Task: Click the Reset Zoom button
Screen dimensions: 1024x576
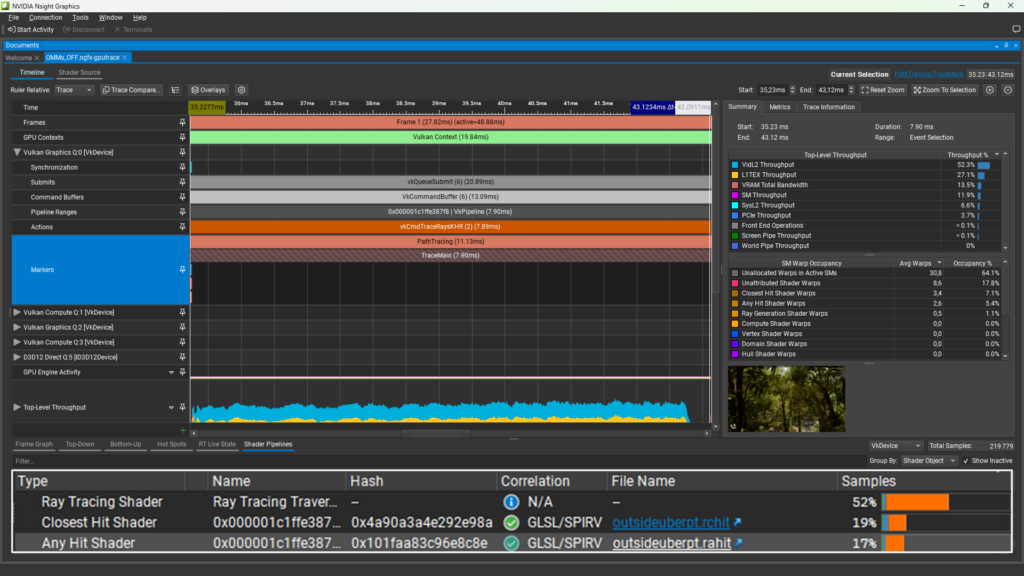Action: (882, 90)
